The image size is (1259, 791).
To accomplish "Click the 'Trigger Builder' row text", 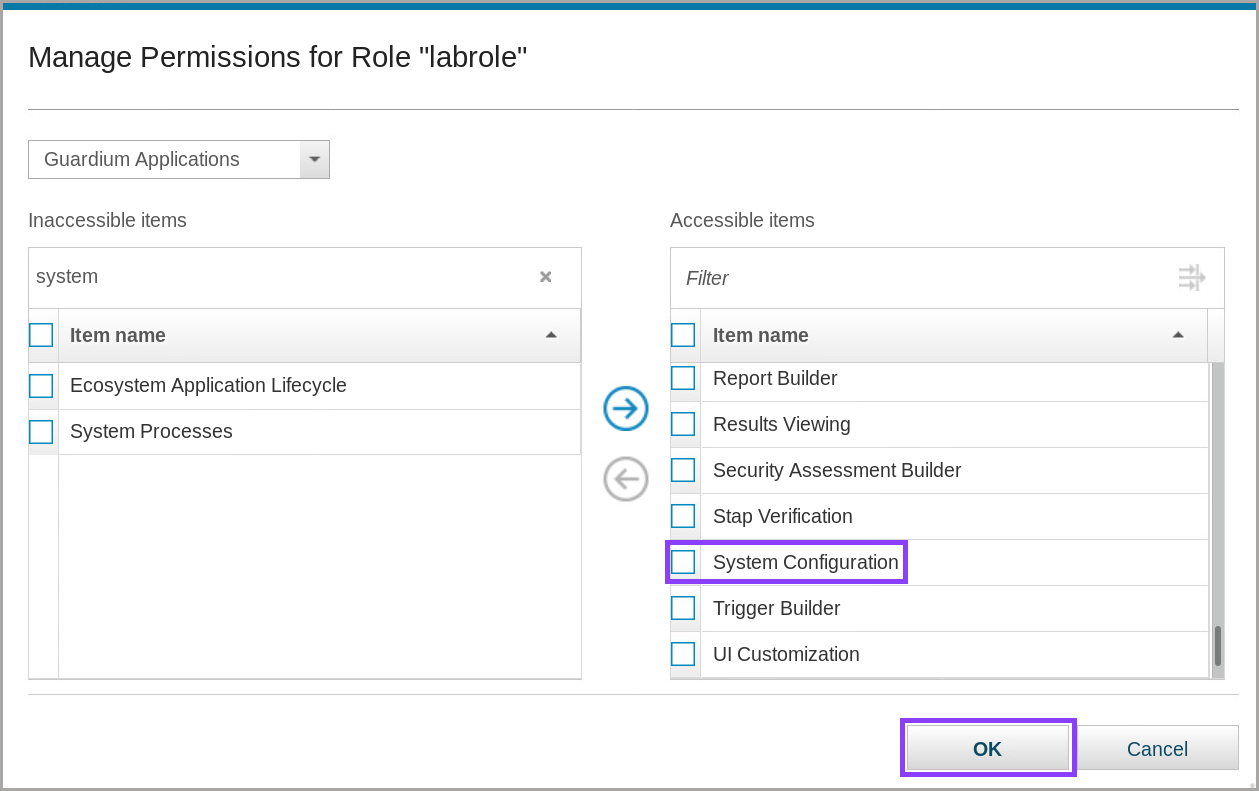I will (777, 608).
